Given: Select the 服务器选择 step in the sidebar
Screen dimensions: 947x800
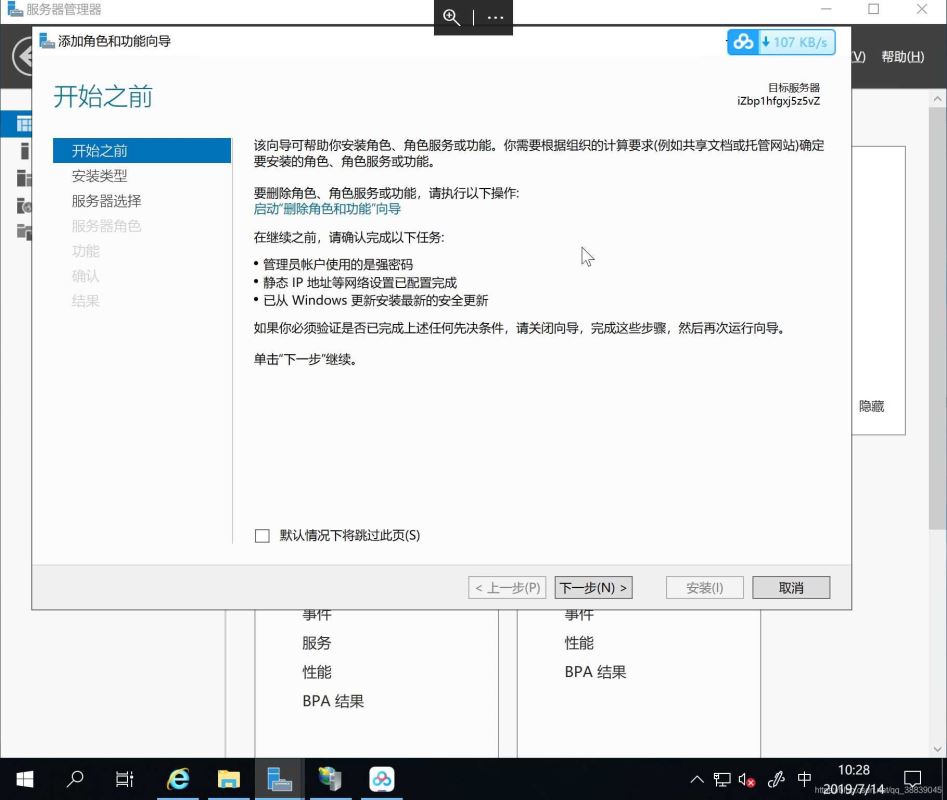Looking at the screenshot, I should [107, 201].
